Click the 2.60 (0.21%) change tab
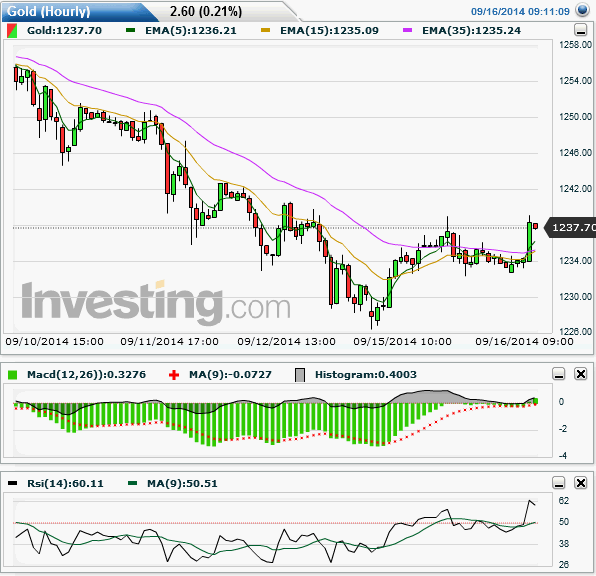 pyautogui.click(x=206, y=11)
